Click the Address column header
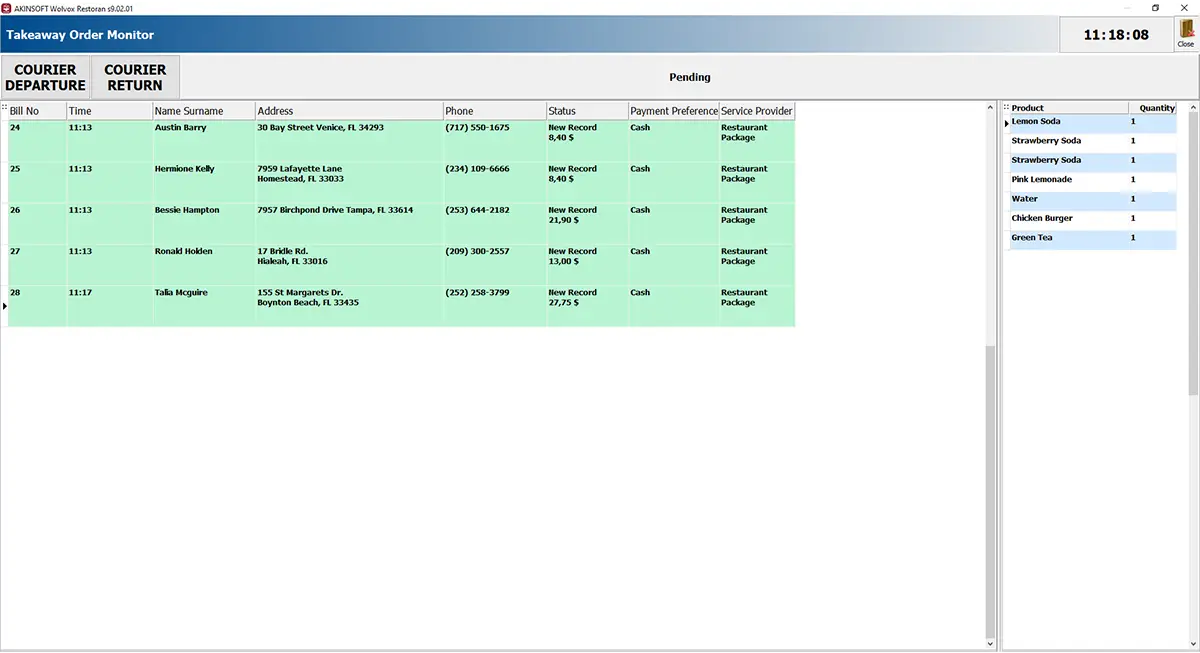Image resolution: width=1200 pixels, height=653 pixels. pos(349,111)
